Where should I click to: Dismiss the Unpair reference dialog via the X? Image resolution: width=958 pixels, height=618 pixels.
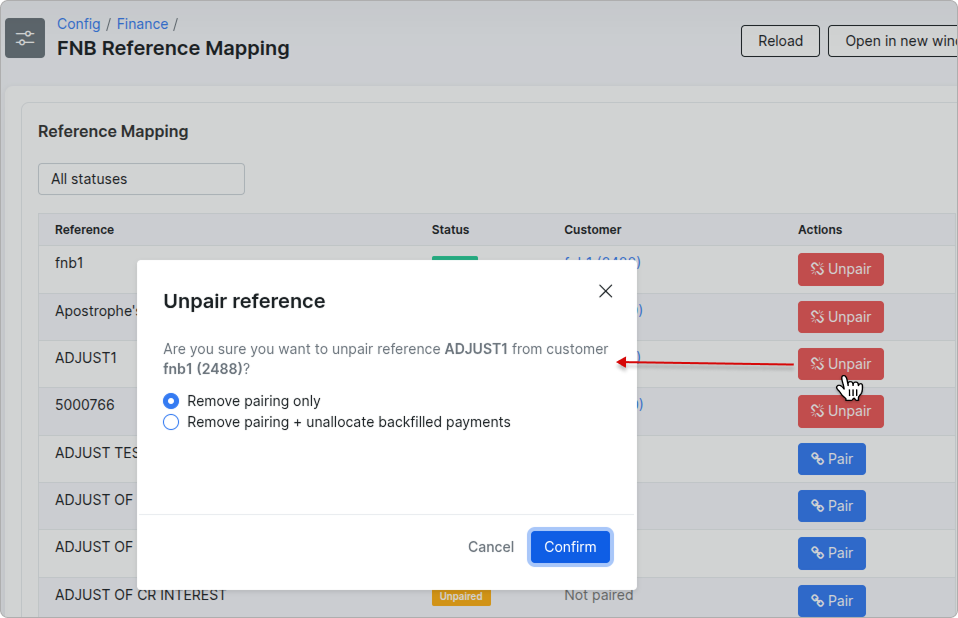coord(605,291)
